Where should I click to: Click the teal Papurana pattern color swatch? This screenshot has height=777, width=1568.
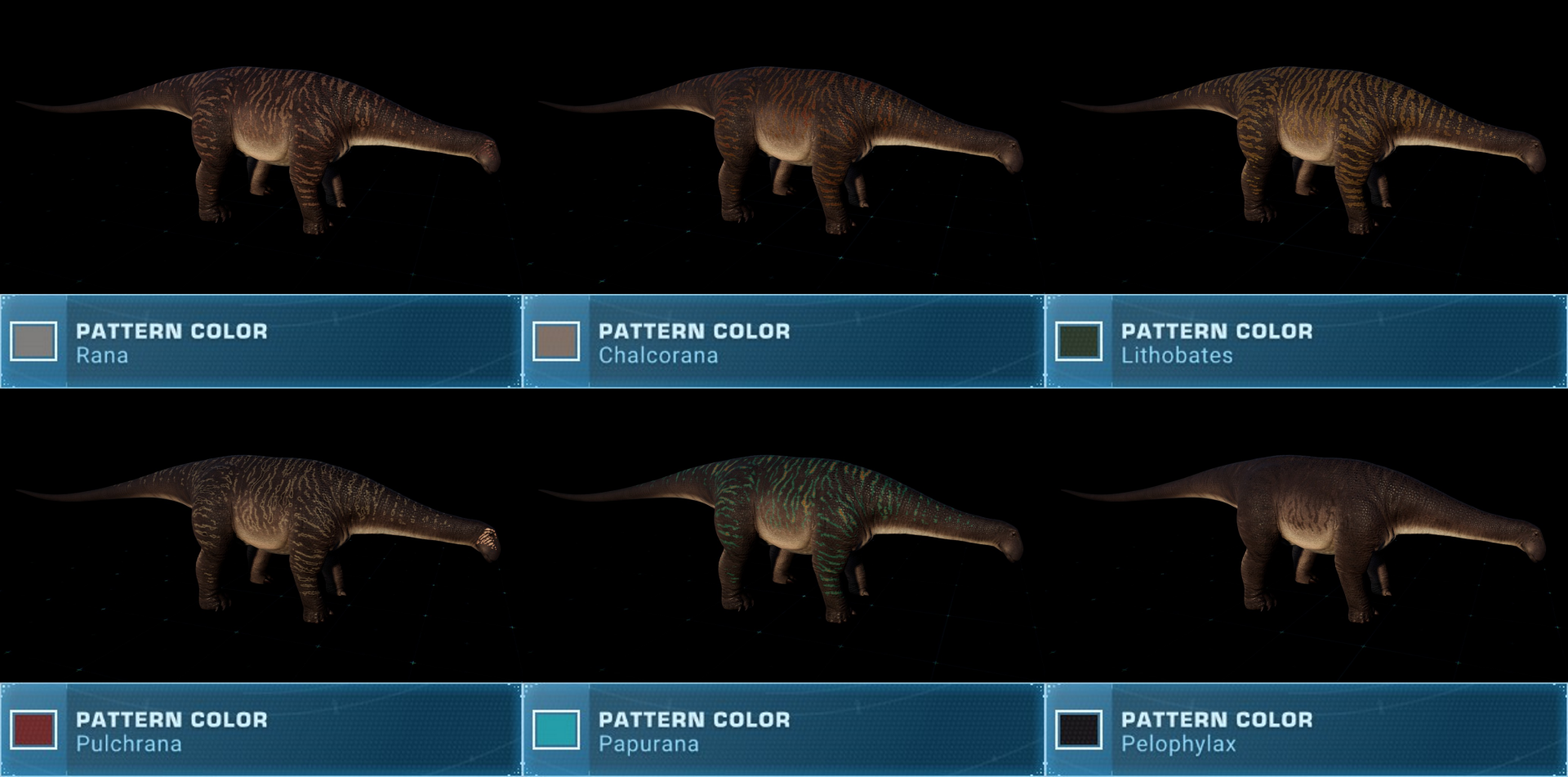[x=556, y=730]
